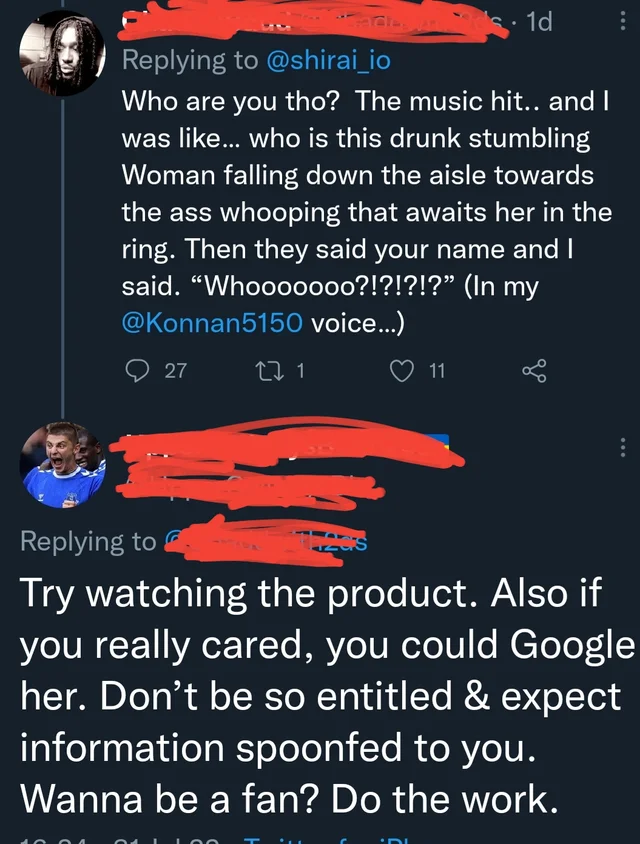Open the three-dot menu on the main tweet
640x844 pixels.
(x=623, y=447)
